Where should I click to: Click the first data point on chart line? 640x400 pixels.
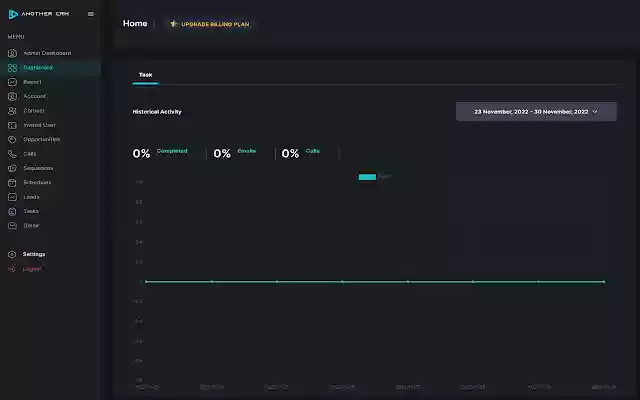[146, 282]
